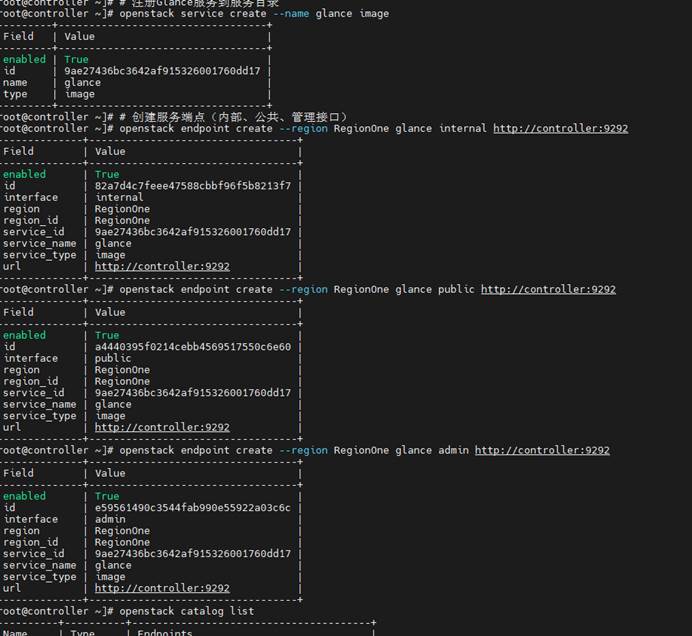Image resolution: width=692 pixels, height=636 pixels.
Task: Click the '--region' option in the internal endpoint command
Action: coord(303,128)
